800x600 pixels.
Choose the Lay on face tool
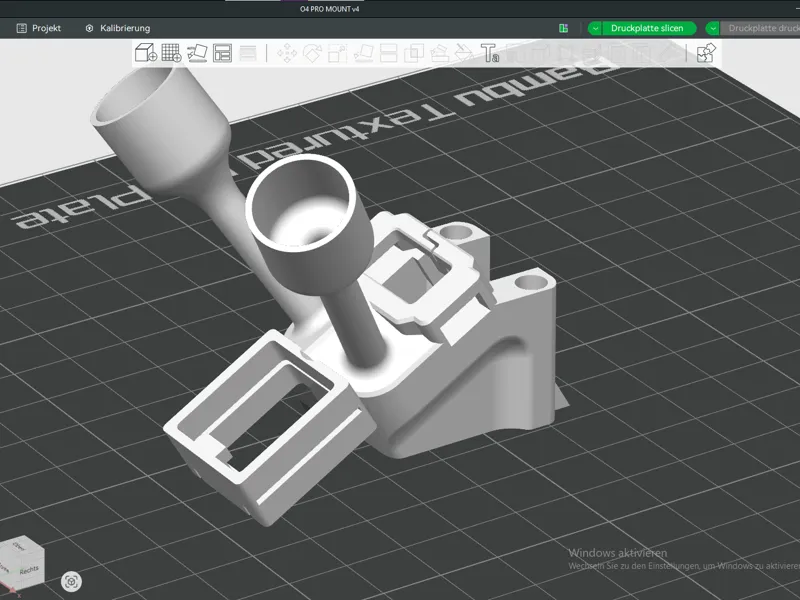pyautogui.click(x=363, y=53)
